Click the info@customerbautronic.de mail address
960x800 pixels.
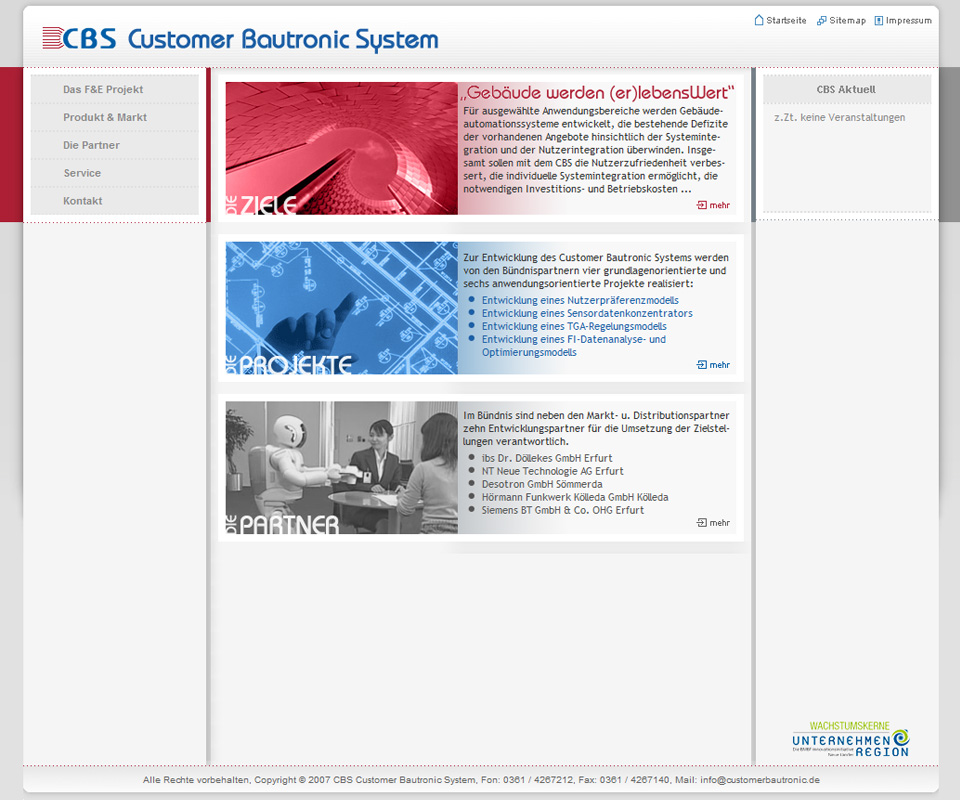(x=760, y=780)
